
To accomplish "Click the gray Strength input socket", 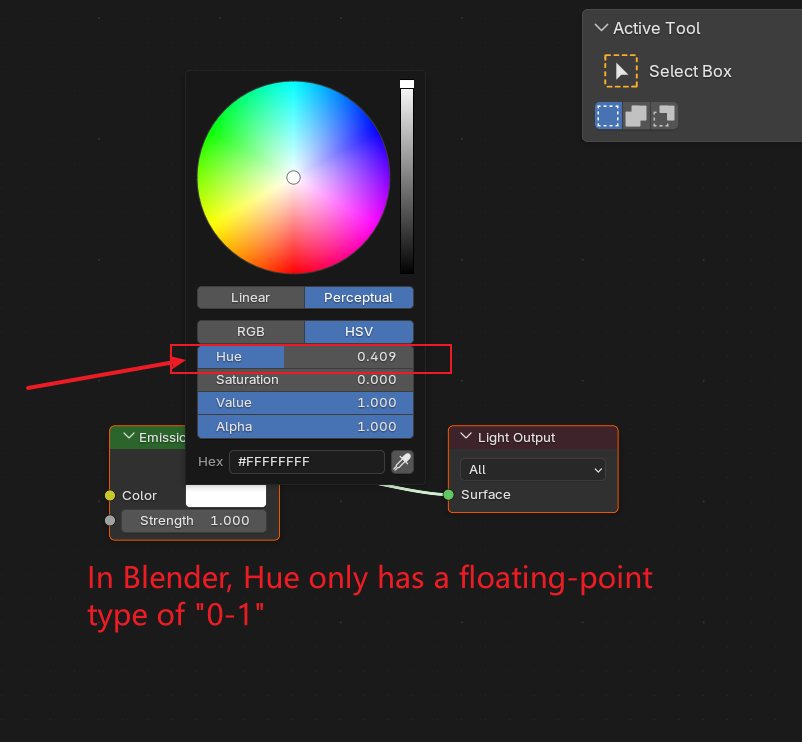I will point(110,521).
